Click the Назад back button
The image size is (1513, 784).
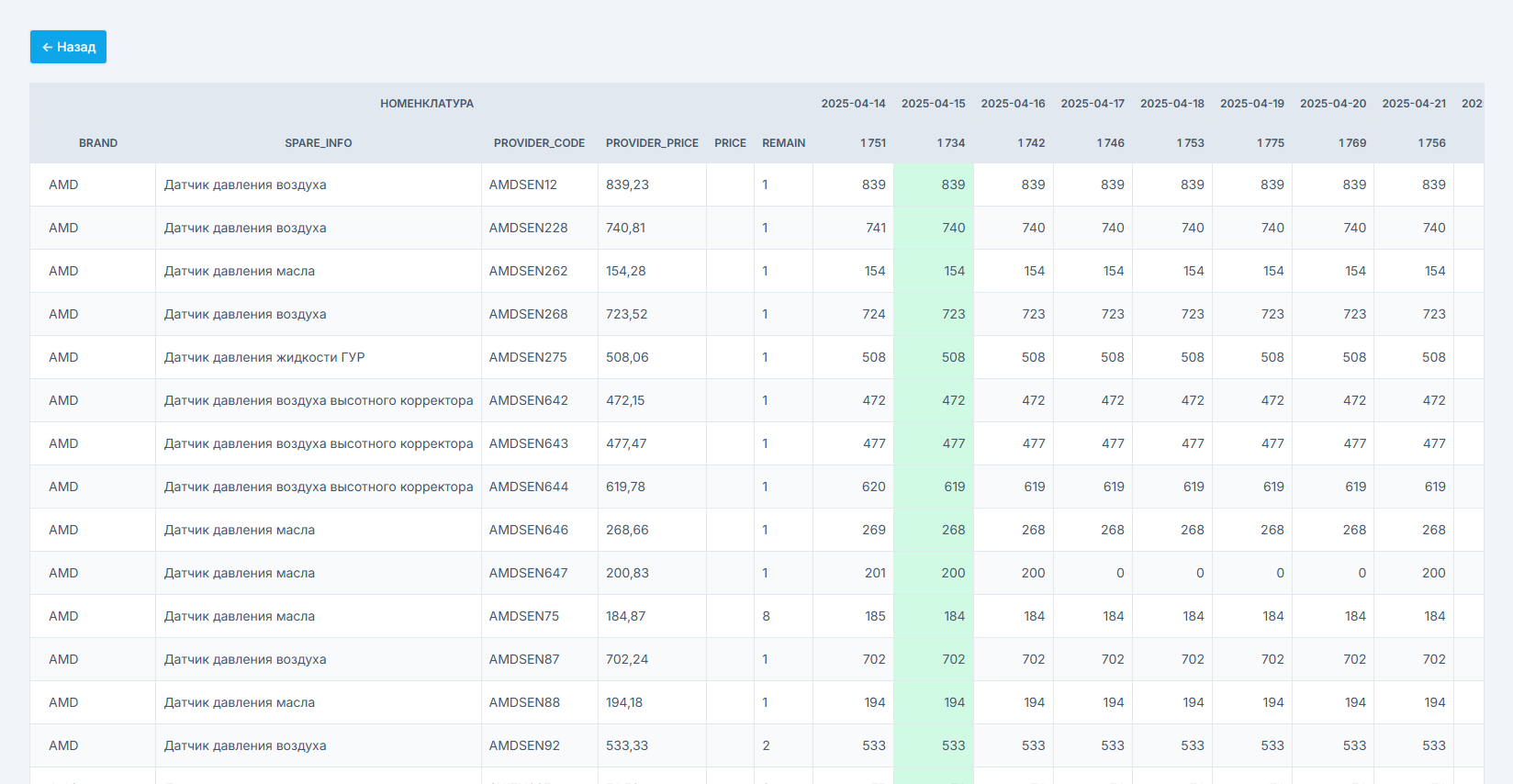68,47
